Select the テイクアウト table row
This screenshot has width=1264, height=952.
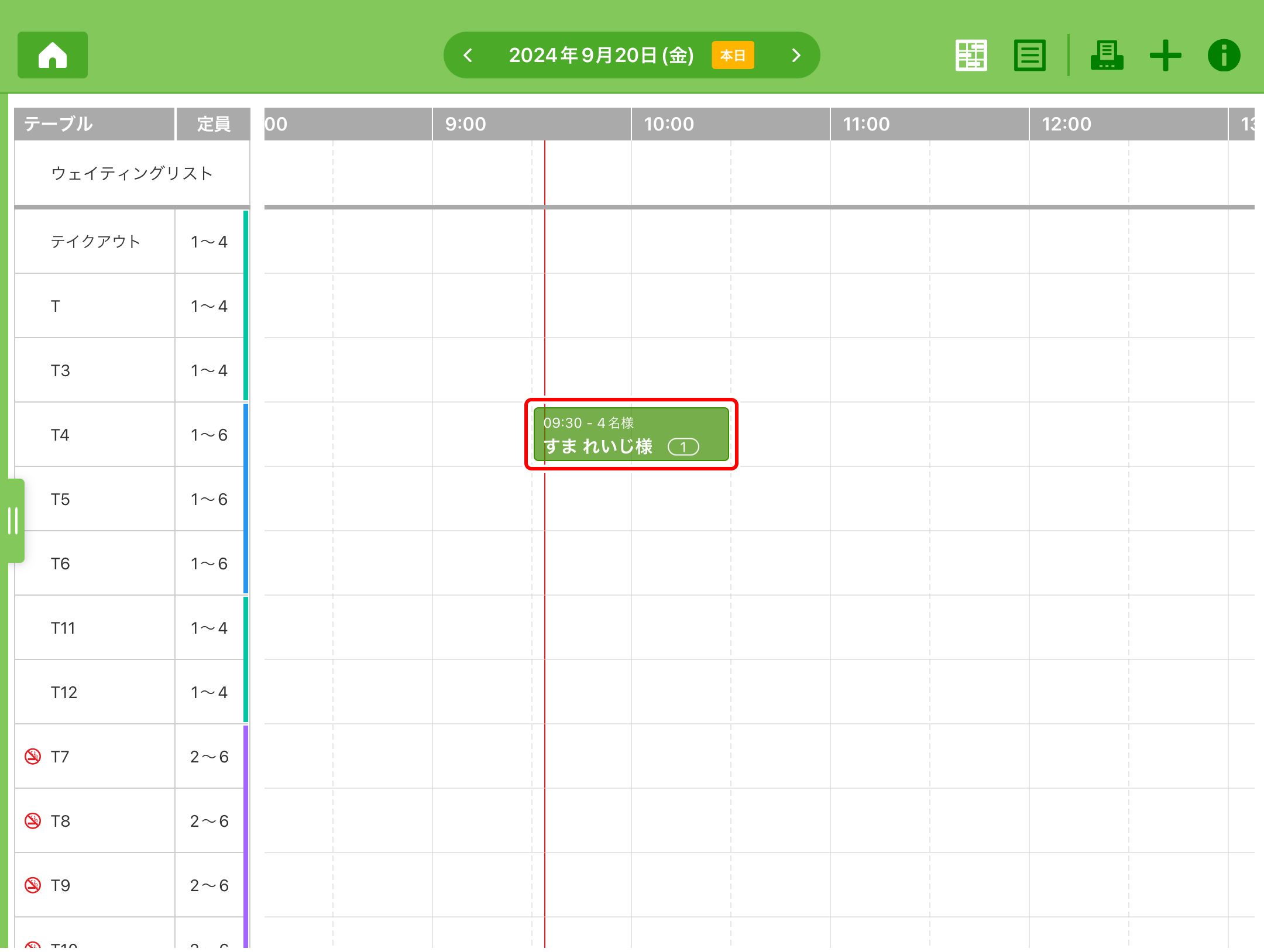[95, 242]
